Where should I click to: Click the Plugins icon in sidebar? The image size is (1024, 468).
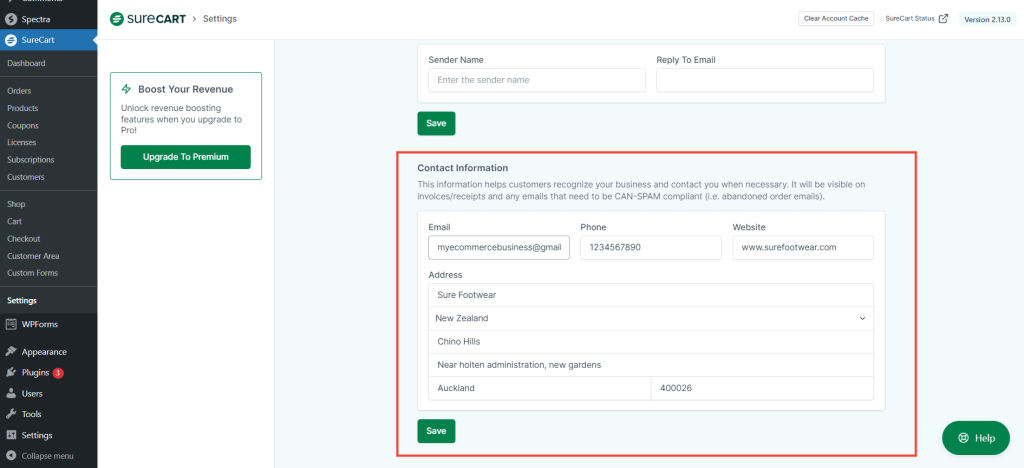pos(10,373)
